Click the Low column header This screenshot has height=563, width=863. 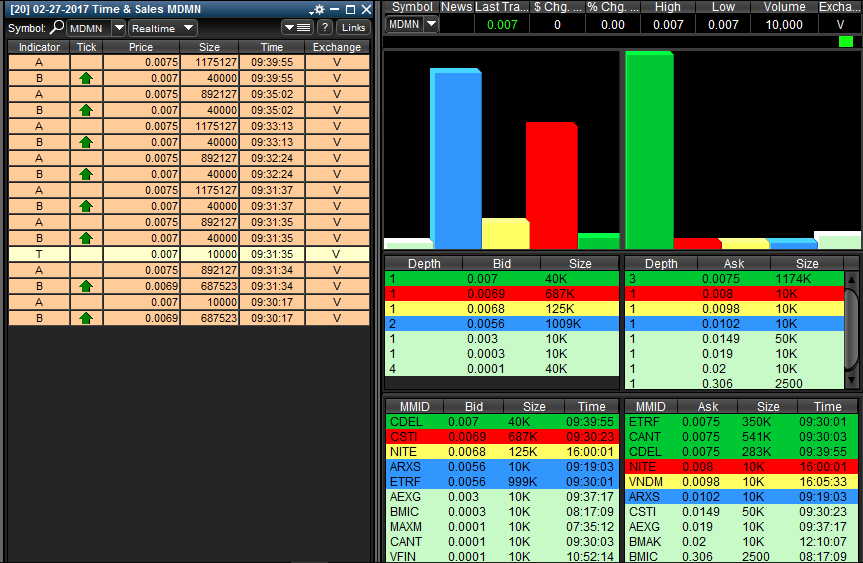(723, 7)
